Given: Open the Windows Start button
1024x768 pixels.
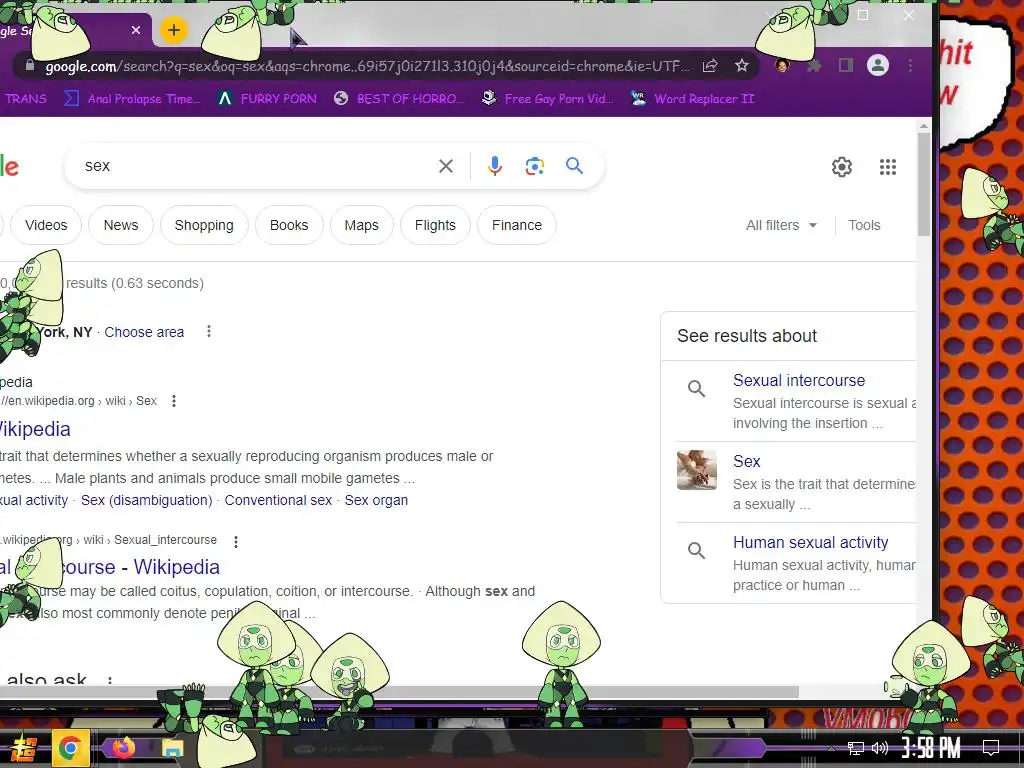Looking at the screenshot, I should coord(24,748).
